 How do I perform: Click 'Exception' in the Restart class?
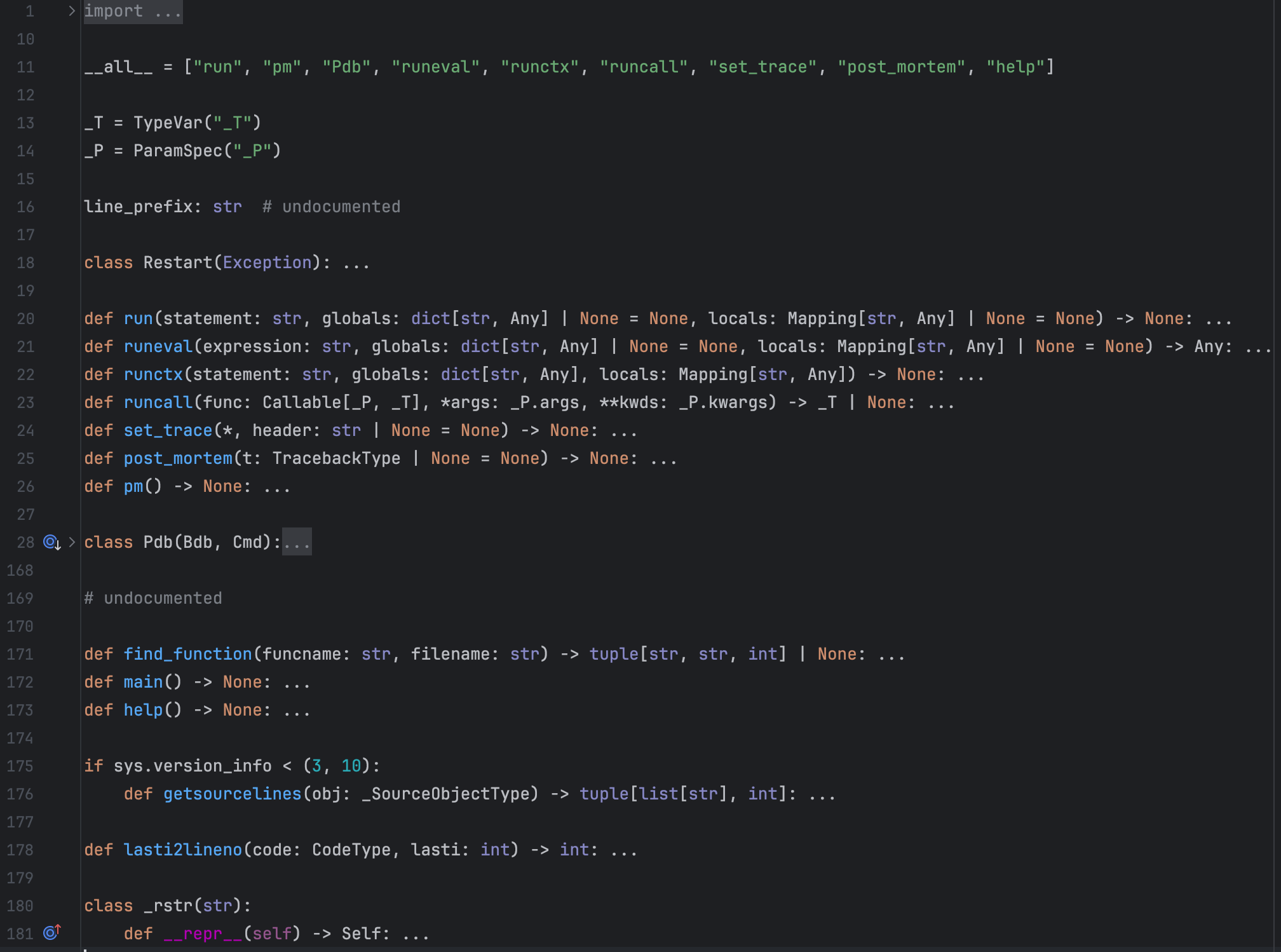[268, 262]
